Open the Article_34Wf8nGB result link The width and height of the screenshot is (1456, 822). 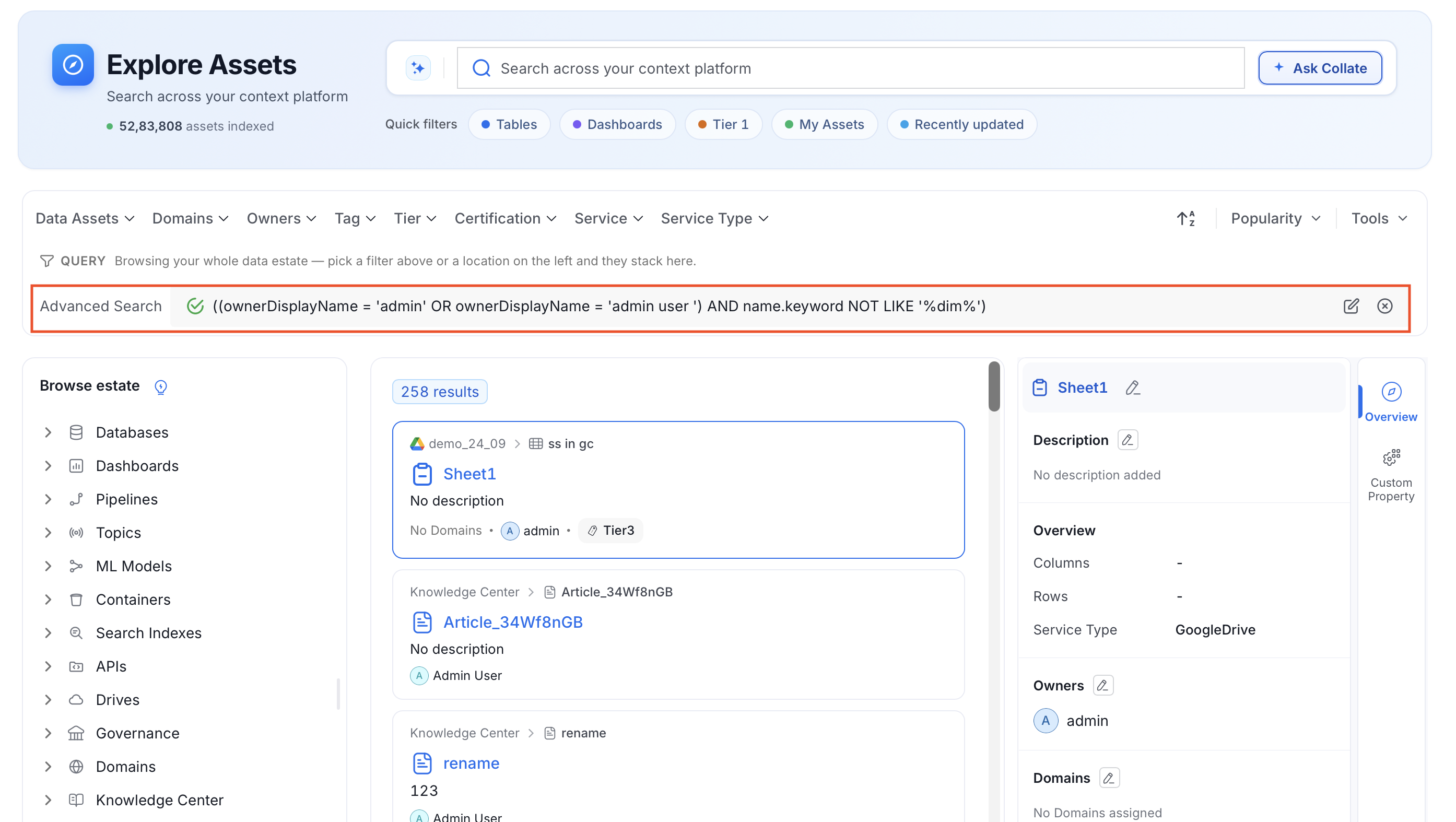point(513,623)
